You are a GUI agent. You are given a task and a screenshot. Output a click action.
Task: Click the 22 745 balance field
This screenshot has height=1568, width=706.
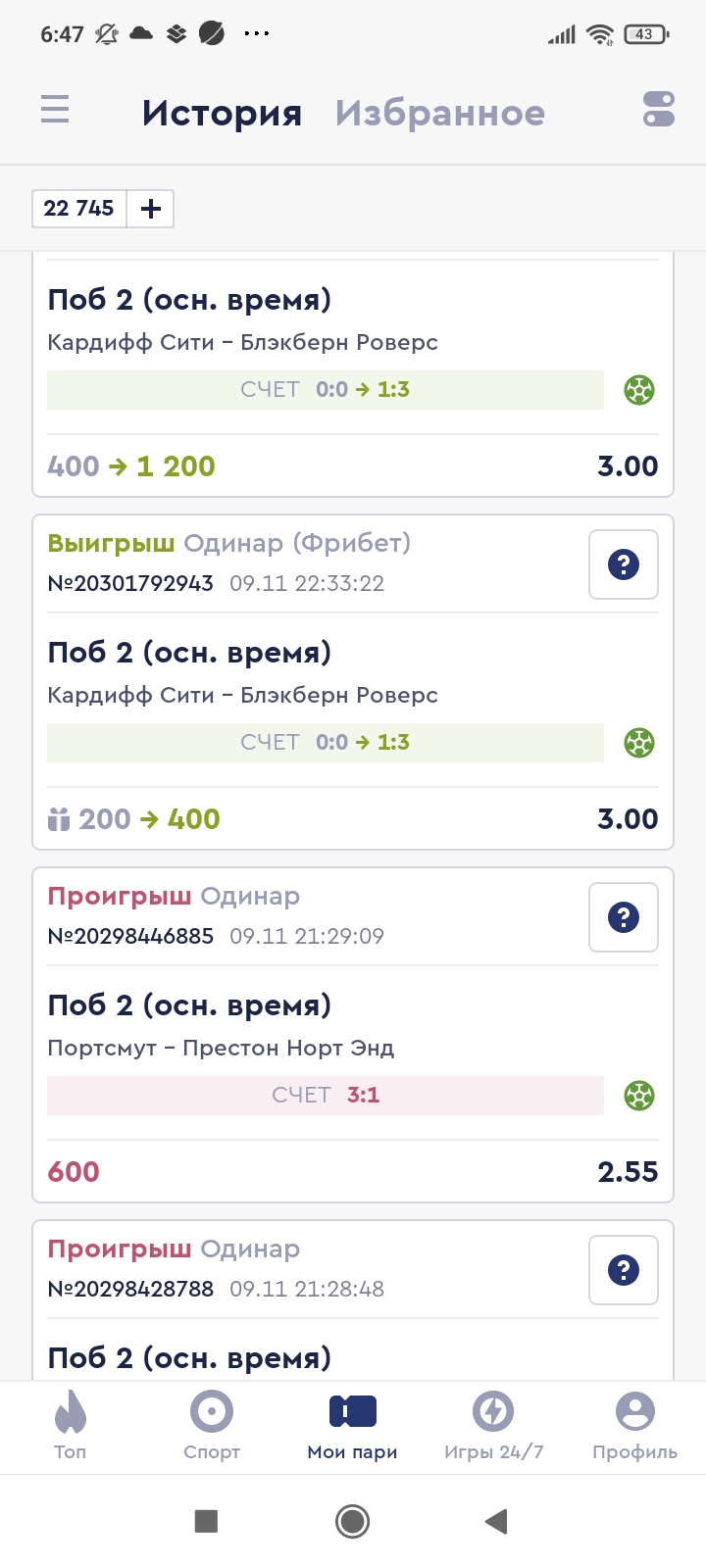[79, 209]
